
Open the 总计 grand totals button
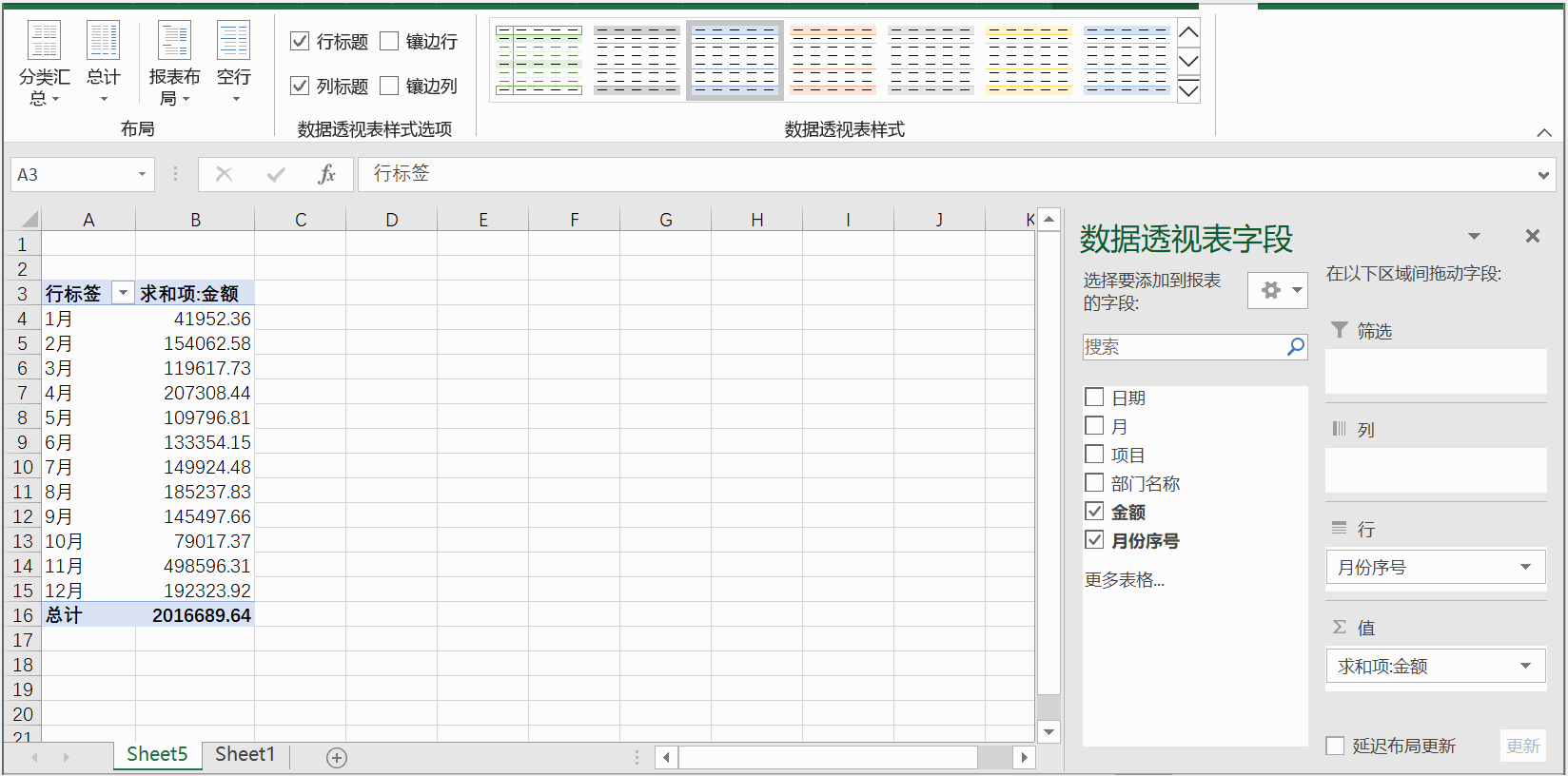click(104, 63)
